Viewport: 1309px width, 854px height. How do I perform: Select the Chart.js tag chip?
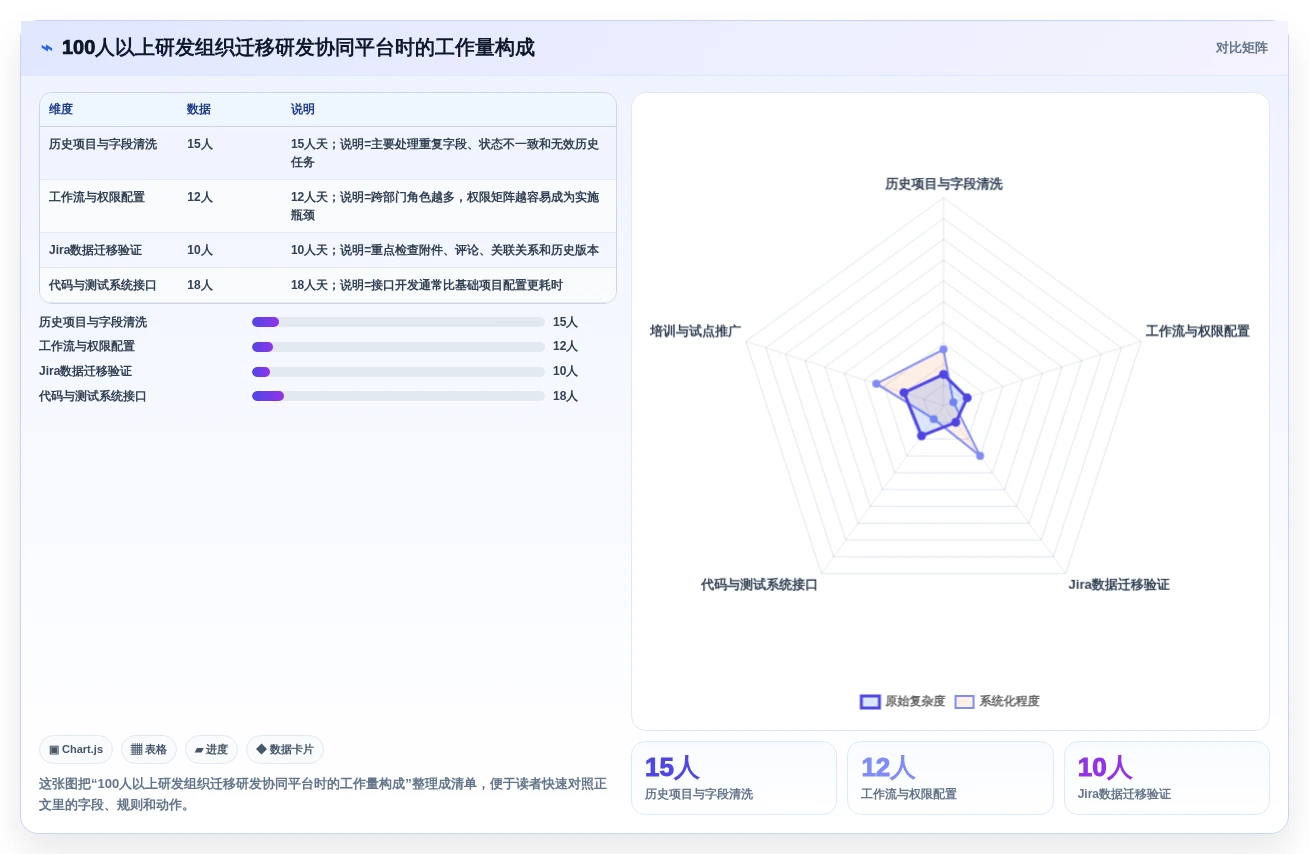pos(76,750)
